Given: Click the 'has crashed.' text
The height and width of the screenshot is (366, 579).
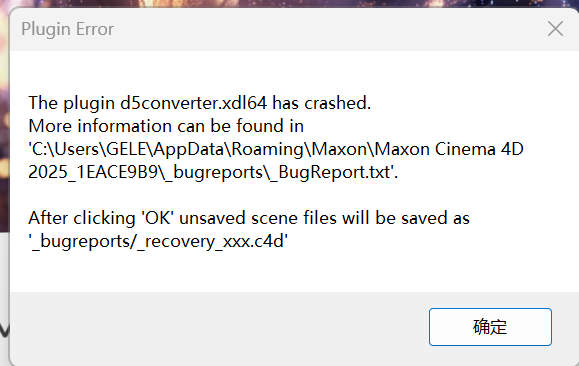Looking at the screenshot, I should pyautogui.click(x=321, y=103).
